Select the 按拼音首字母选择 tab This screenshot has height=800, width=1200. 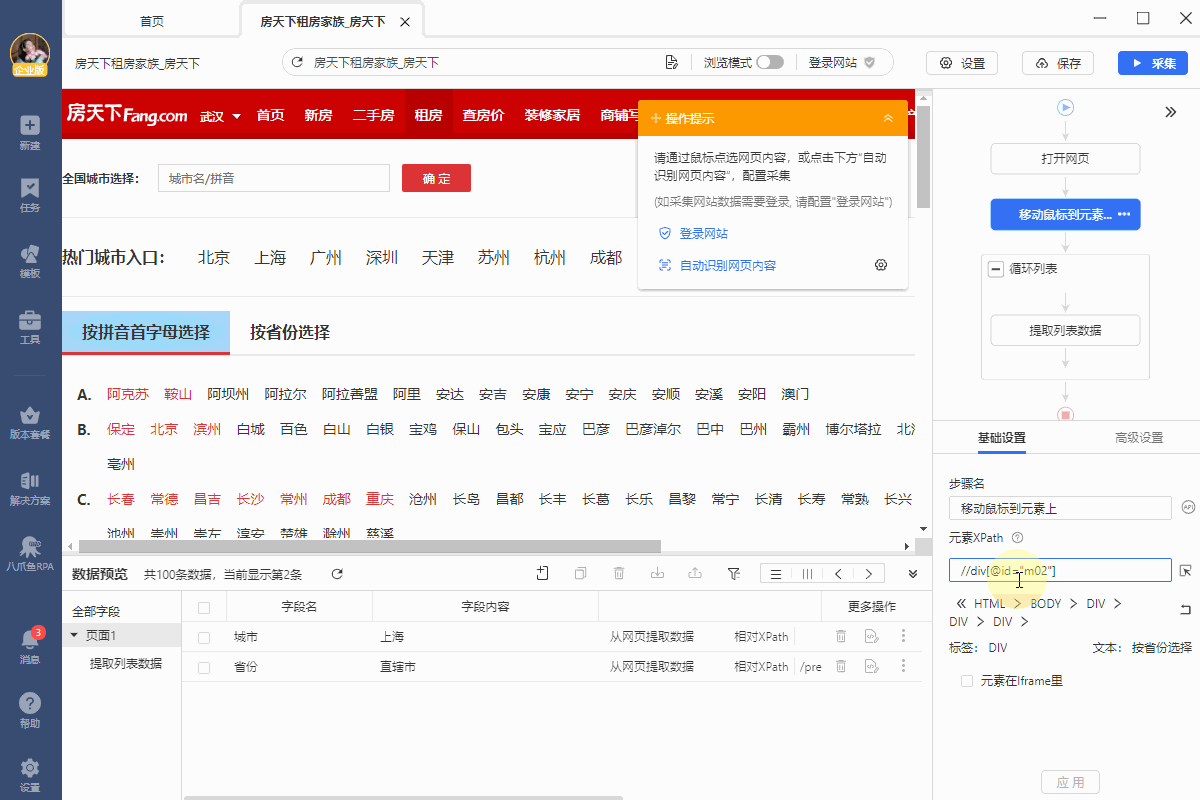coord(146,333)
